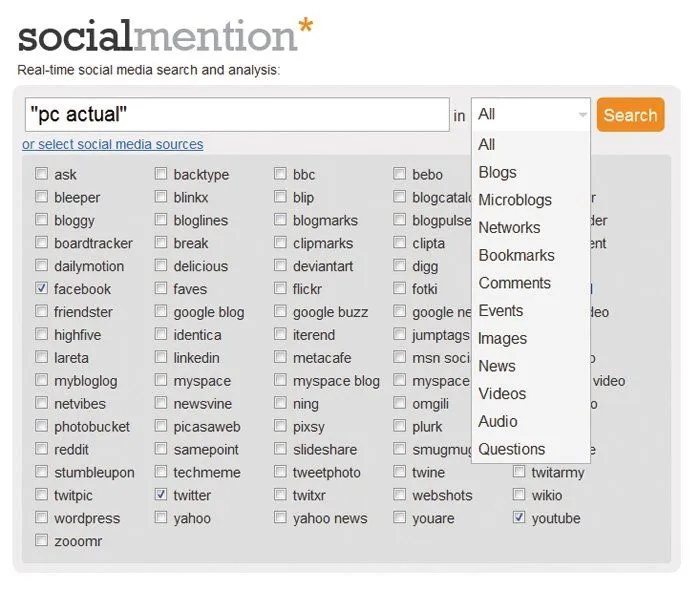Select the delicious checkbox
Screen dimensions: 700x591
161,265
